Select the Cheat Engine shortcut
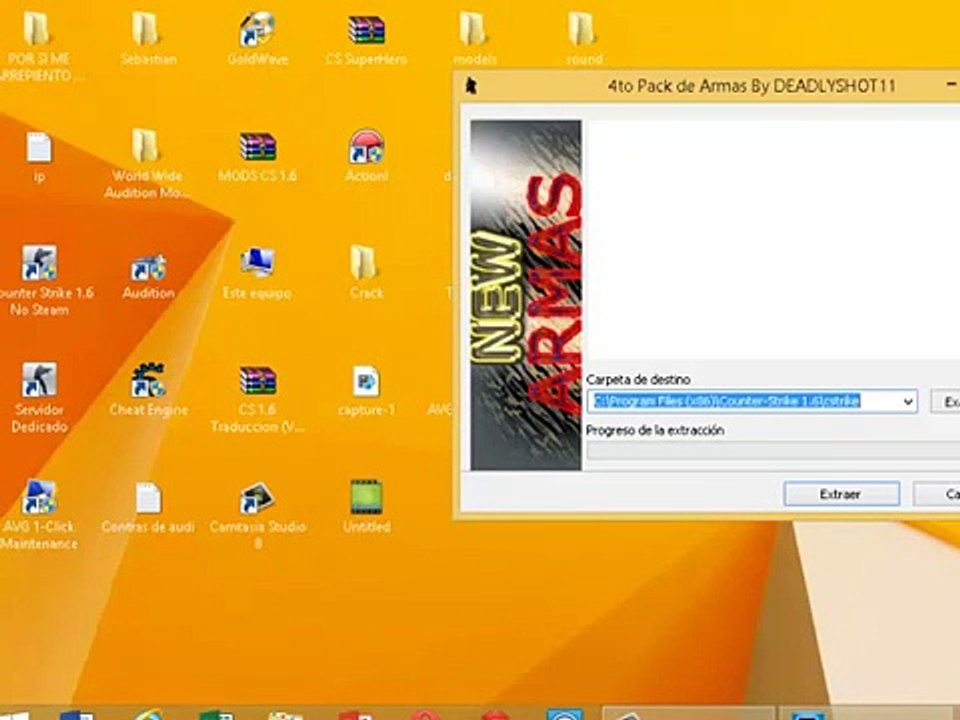 [x=148, y=390]
